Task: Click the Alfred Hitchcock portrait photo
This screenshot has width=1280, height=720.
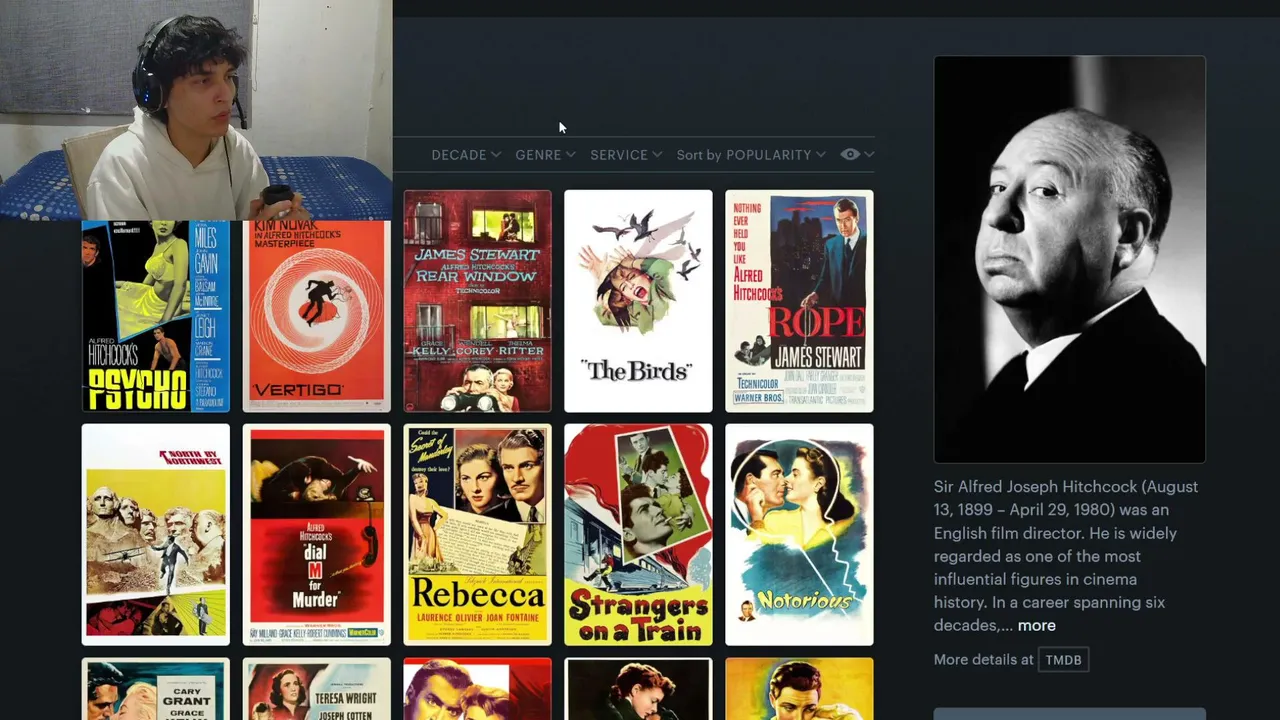Action: click(x=1070, y=260)
